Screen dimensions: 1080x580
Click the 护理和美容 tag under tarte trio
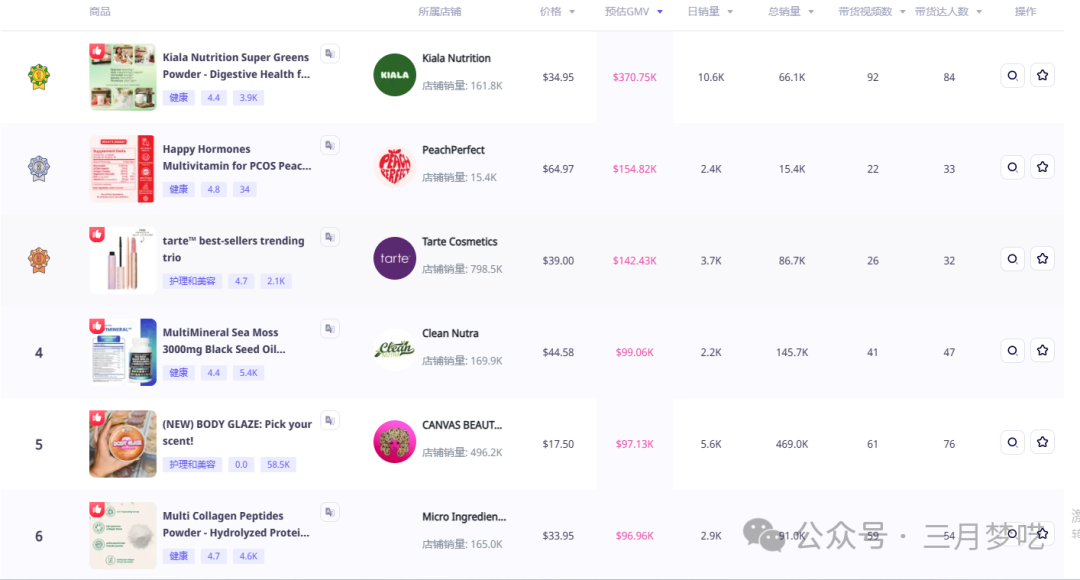point(191,281)
